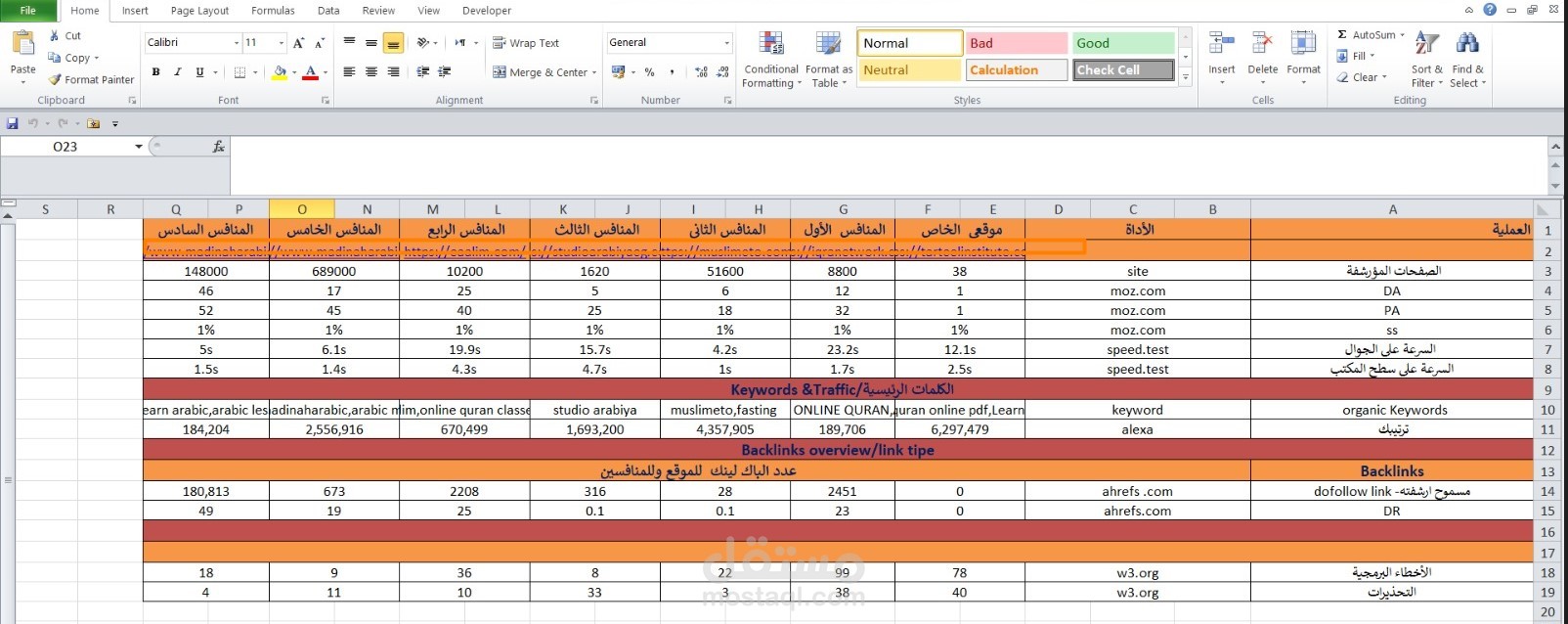This screenshot has height=624, width=1568.
Task: Toggle center horizontal alignment
Action: [x=371, y=72]
